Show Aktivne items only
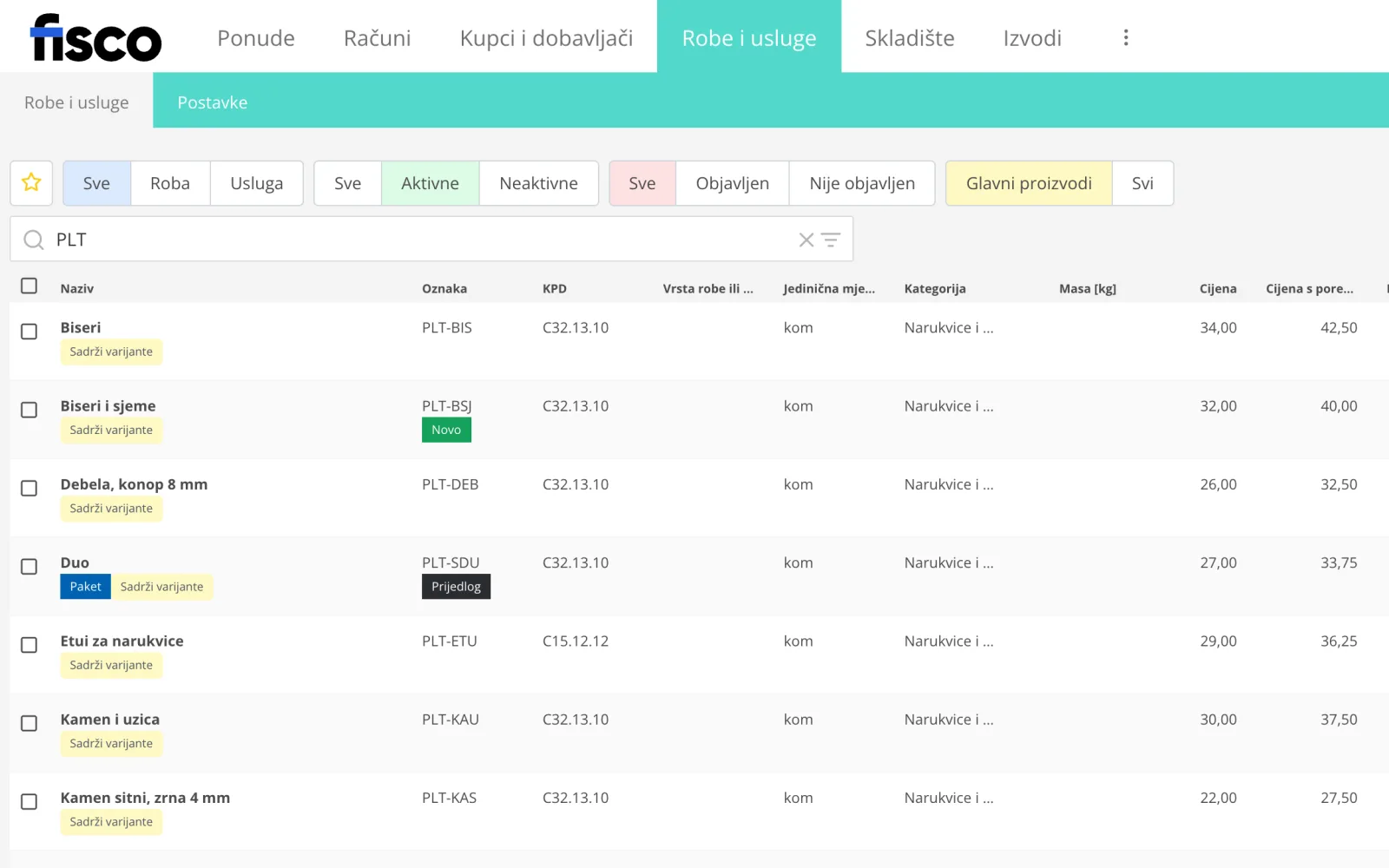 click(430, 183)
